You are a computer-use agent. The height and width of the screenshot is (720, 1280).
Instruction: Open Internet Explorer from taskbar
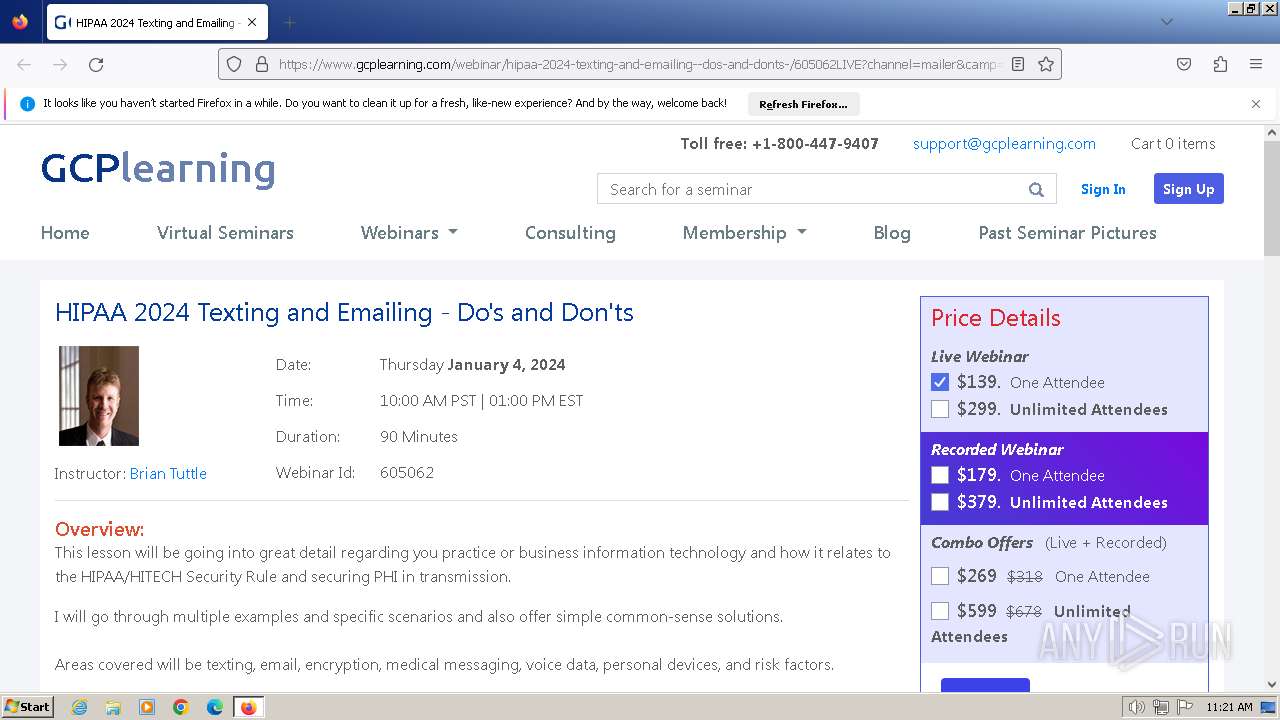(80, 707)
